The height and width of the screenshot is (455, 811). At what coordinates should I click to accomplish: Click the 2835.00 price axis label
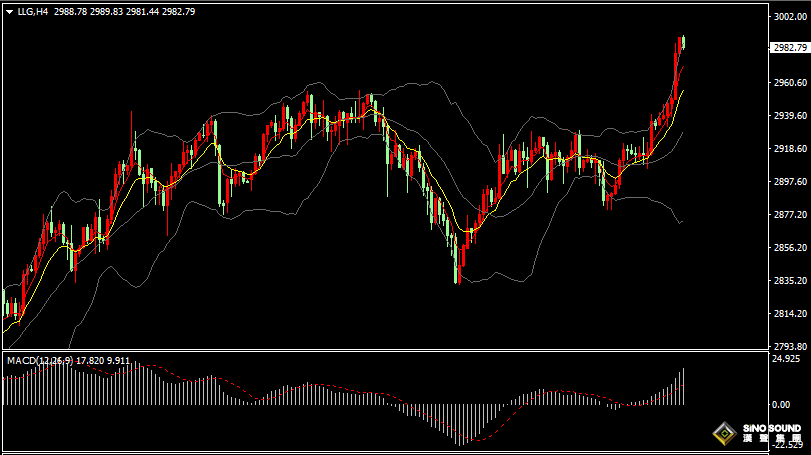coord(789,282)
